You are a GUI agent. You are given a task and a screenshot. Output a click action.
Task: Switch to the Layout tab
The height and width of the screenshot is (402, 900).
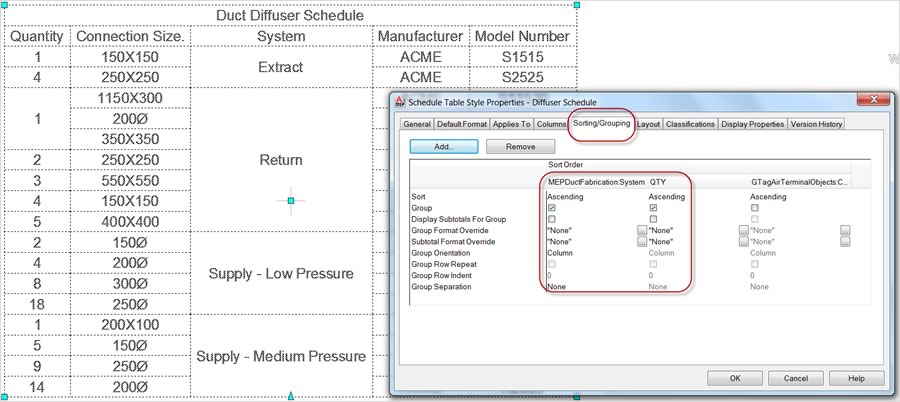(x=649, y=124)
